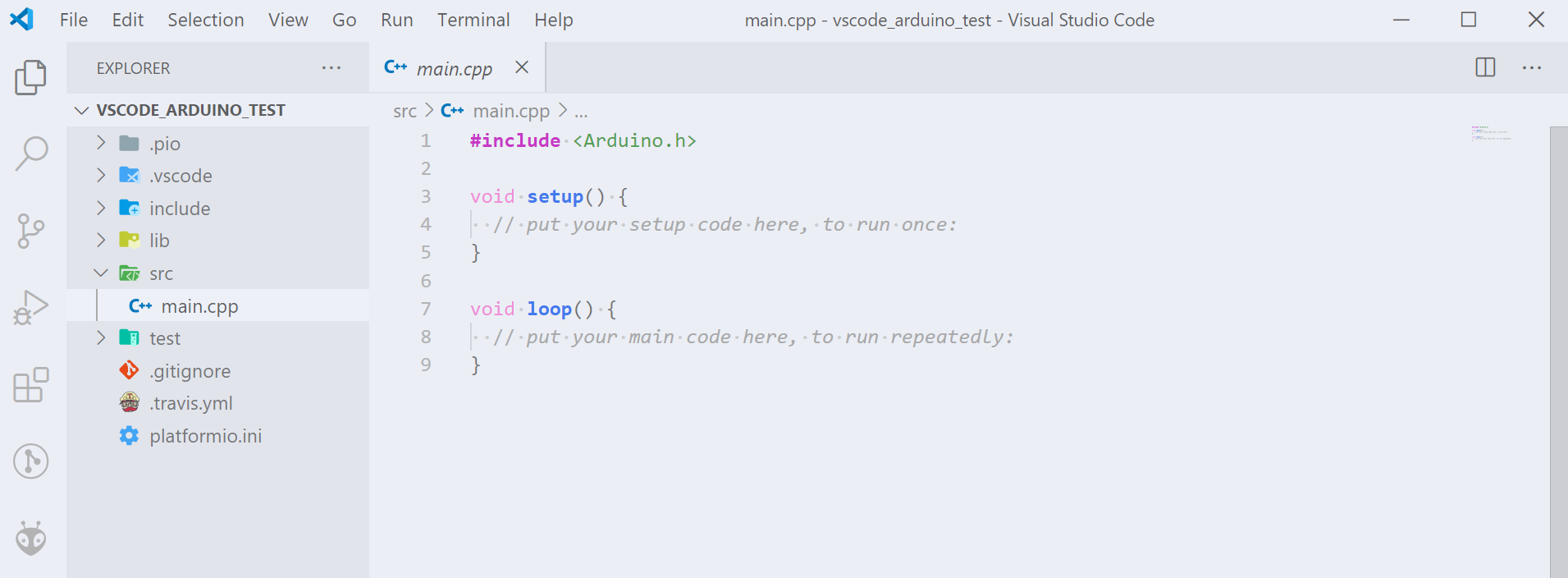Open the Selection menu
The image size is (1568, 578).
pos(206,20)
